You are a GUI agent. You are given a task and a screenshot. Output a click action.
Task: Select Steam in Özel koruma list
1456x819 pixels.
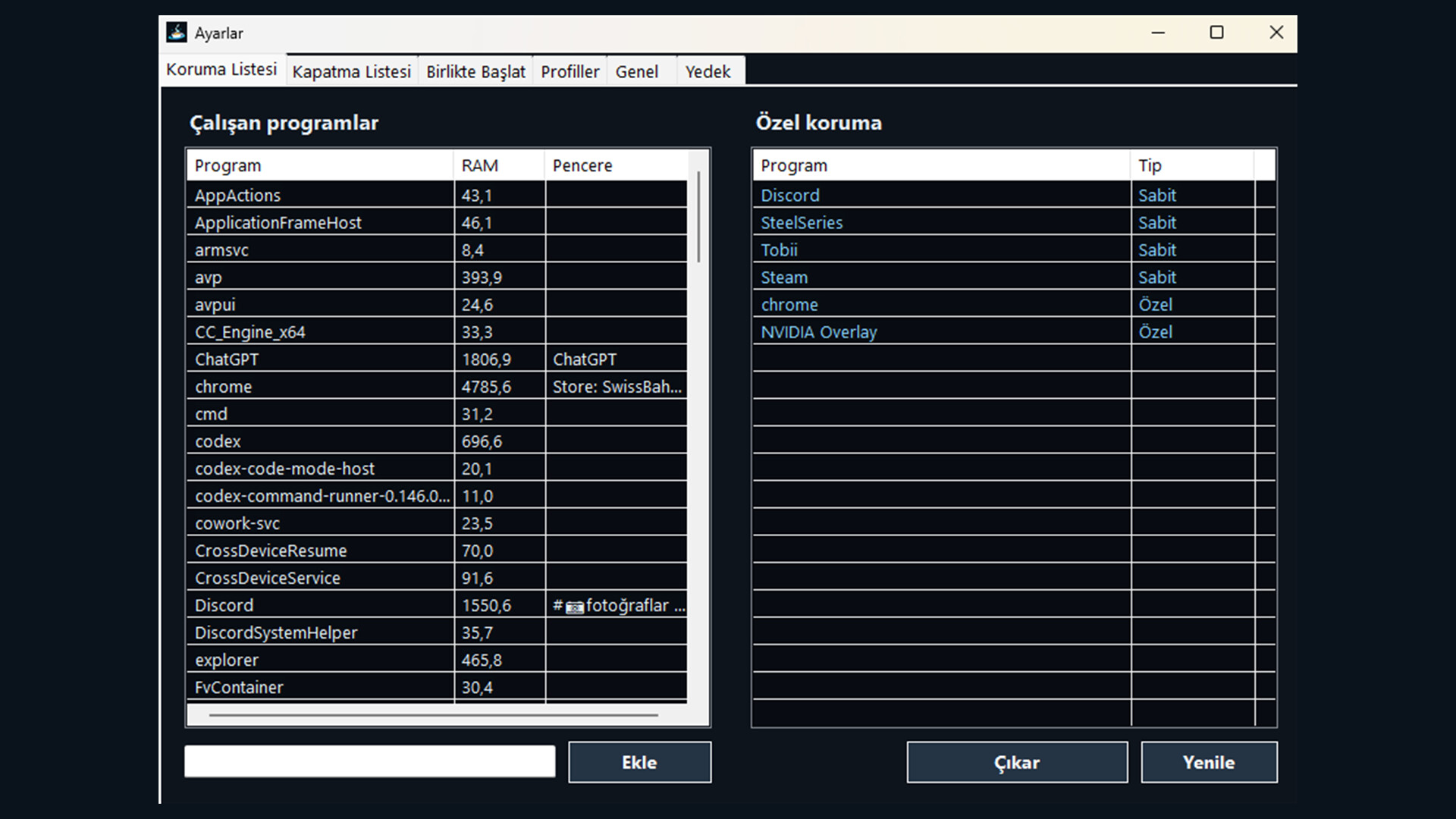[x=1015, y=277]
